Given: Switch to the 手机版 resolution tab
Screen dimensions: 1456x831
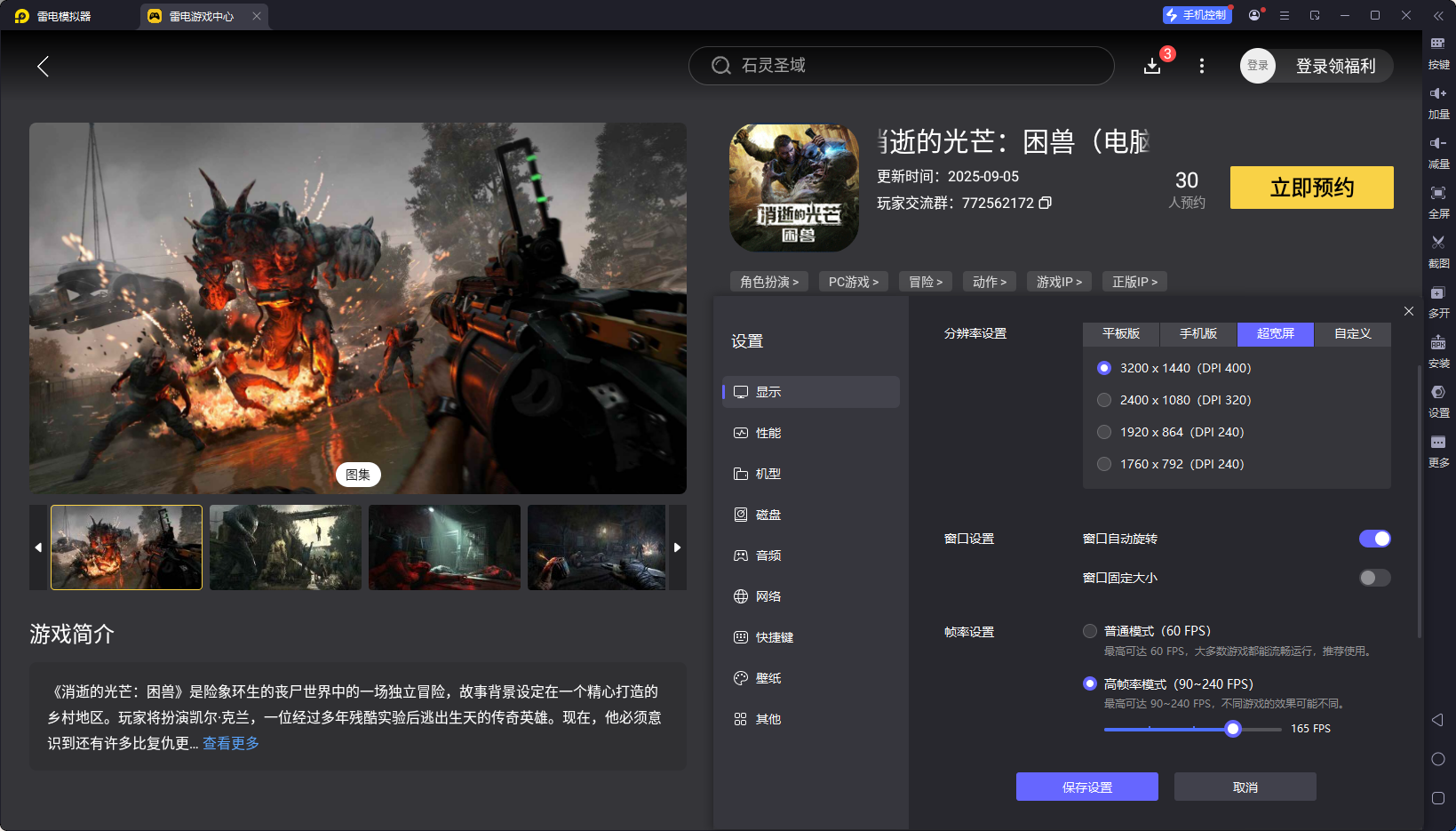Looking at the screenshot, I should pyautogui.click(x=1197, y=334).
